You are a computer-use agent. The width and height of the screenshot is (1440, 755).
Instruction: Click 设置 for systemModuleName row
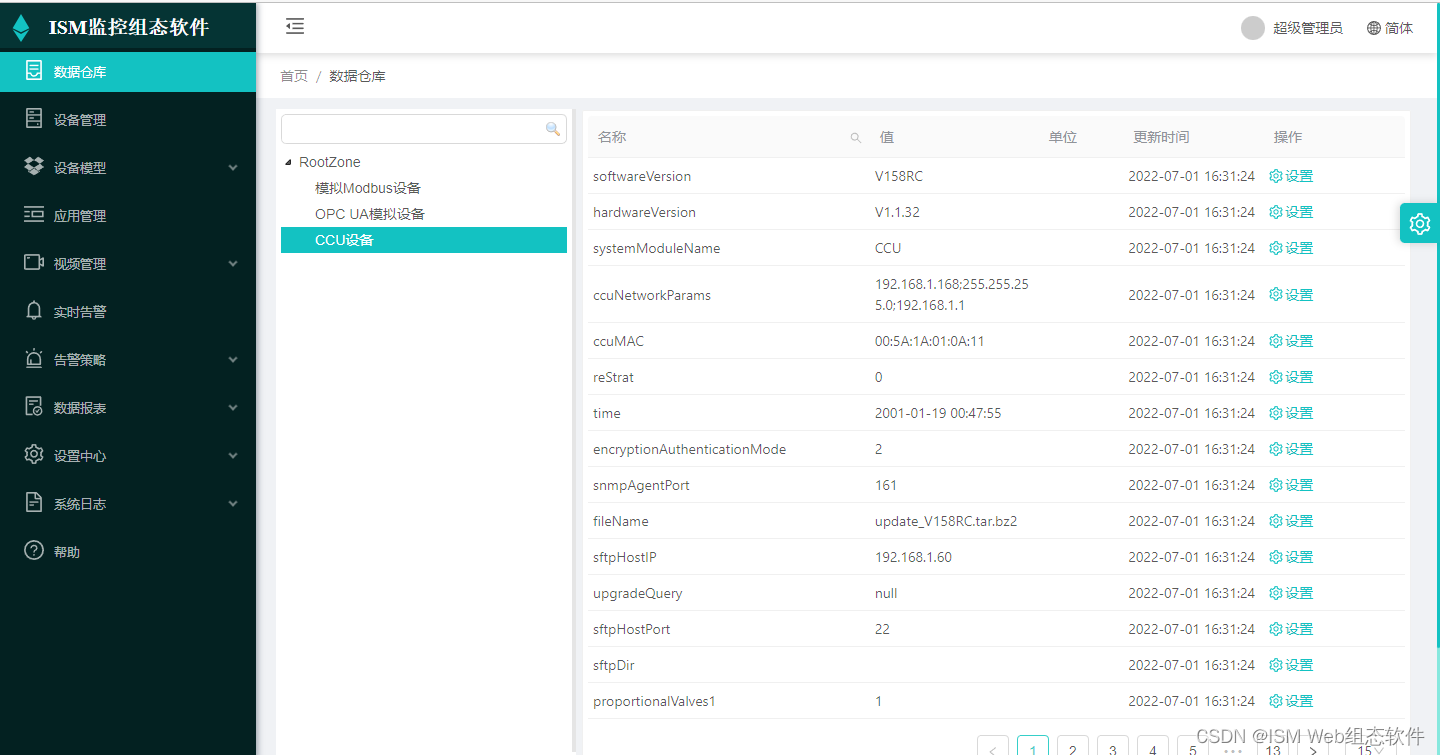click(x=1291, y=248)
